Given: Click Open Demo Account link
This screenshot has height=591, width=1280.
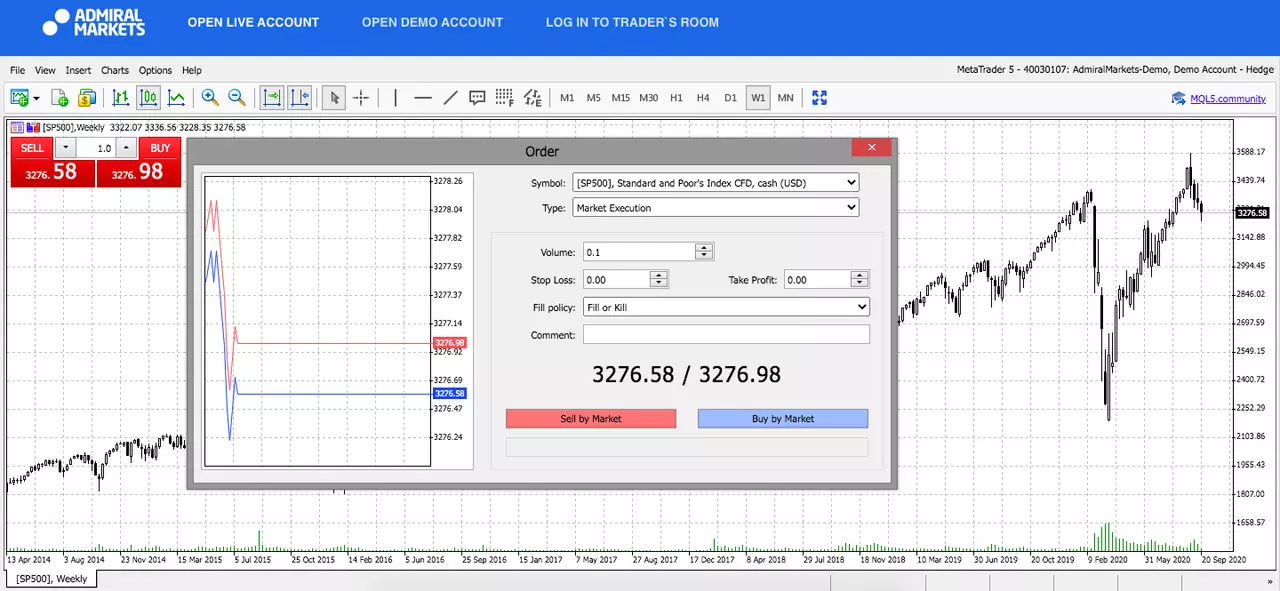Looking at the screenshot, I should click(x=432, y=22).
